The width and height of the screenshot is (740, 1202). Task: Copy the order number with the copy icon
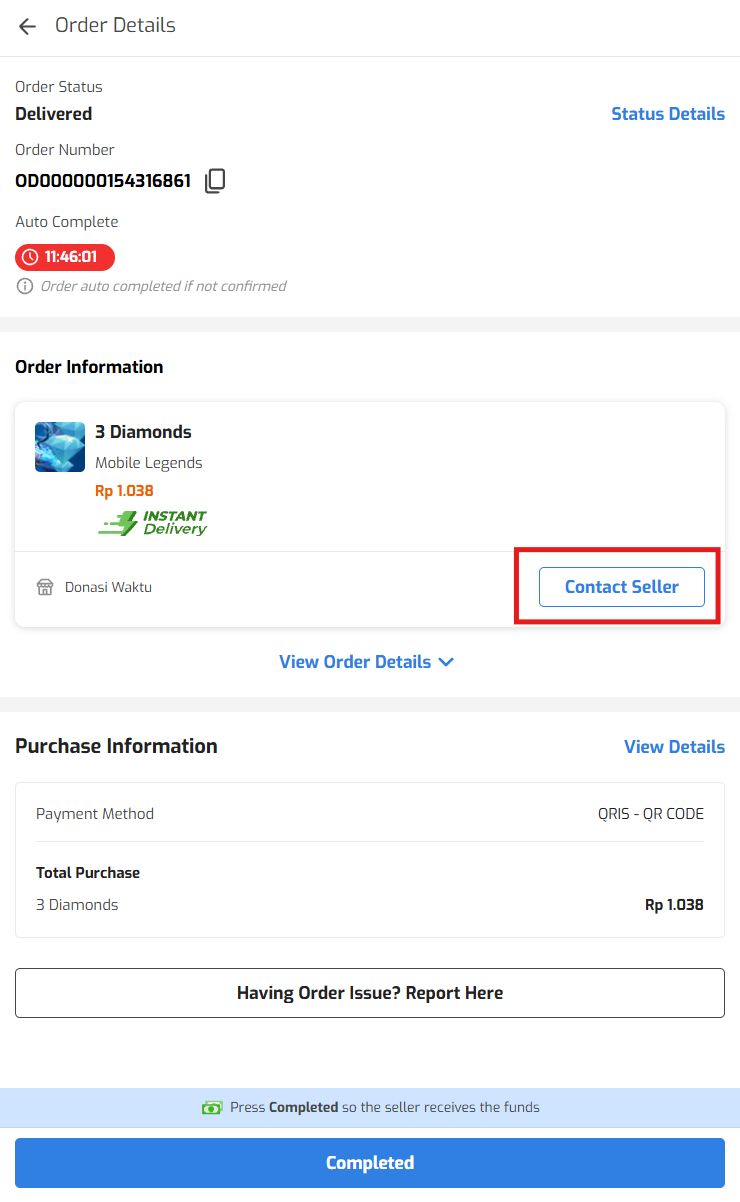[215, 181]
